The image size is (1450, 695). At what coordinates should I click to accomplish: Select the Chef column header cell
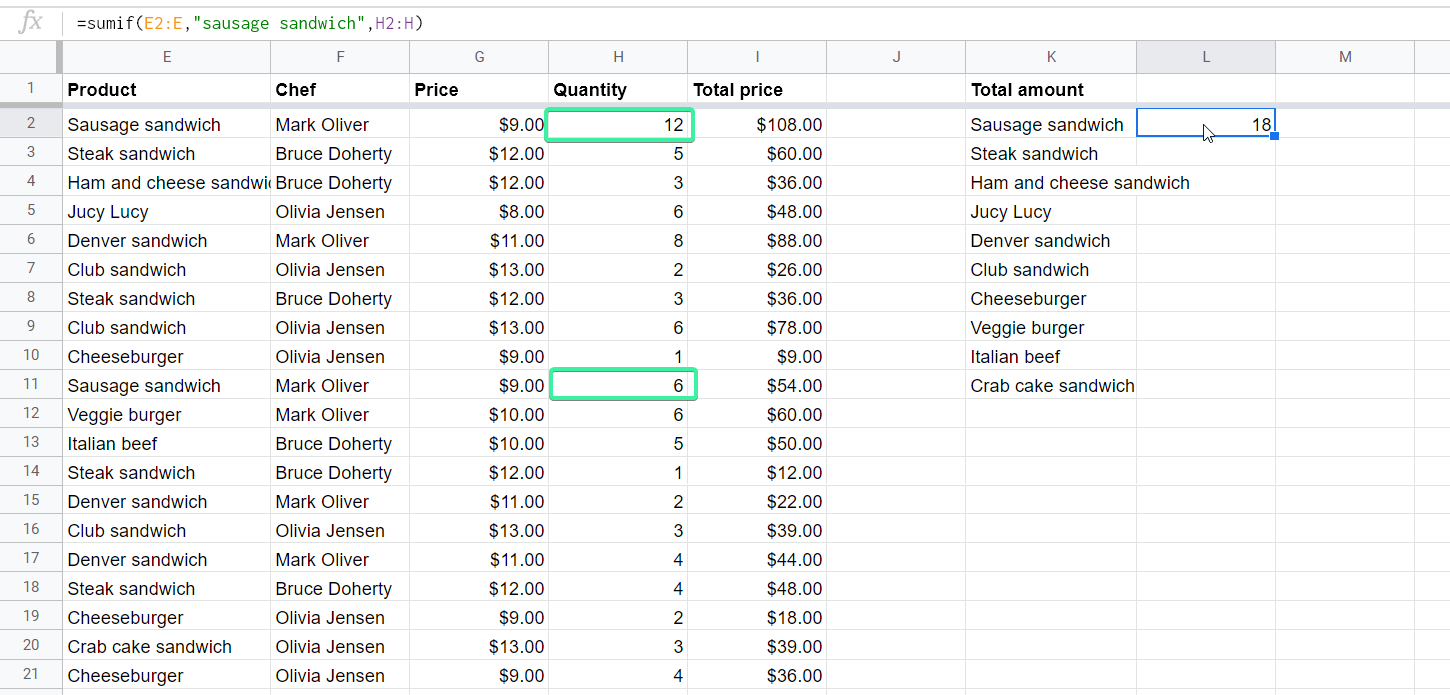tap(340, 89)
